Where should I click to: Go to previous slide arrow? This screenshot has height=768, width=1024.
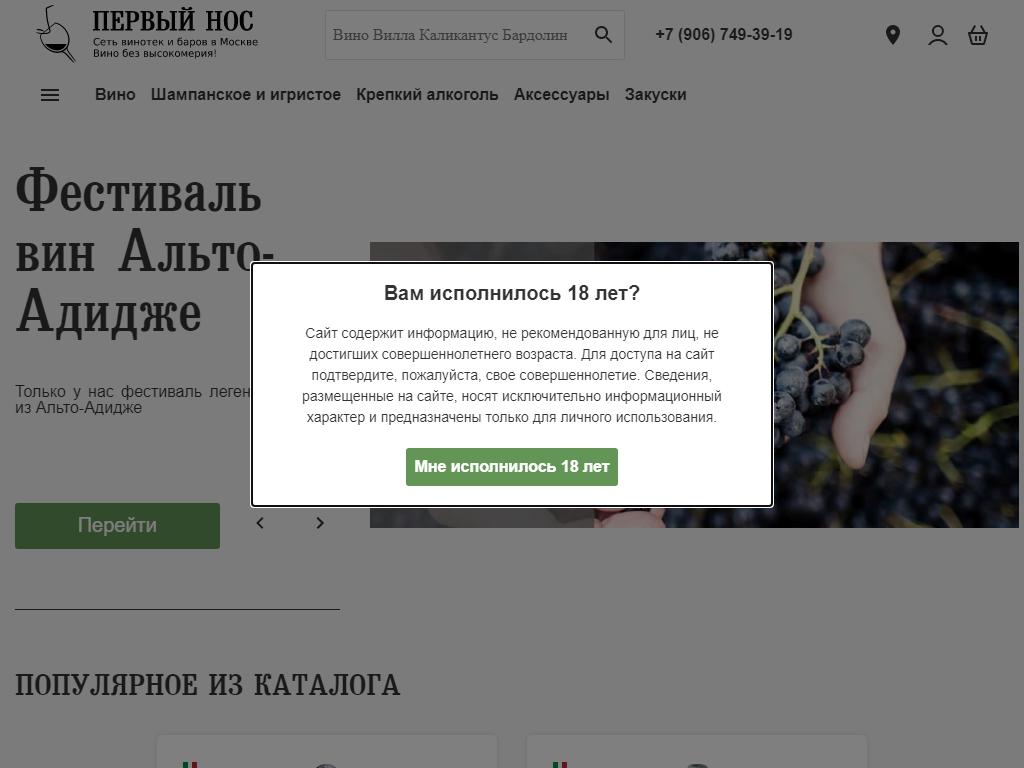pyautogui.click(x=260, y=523)
